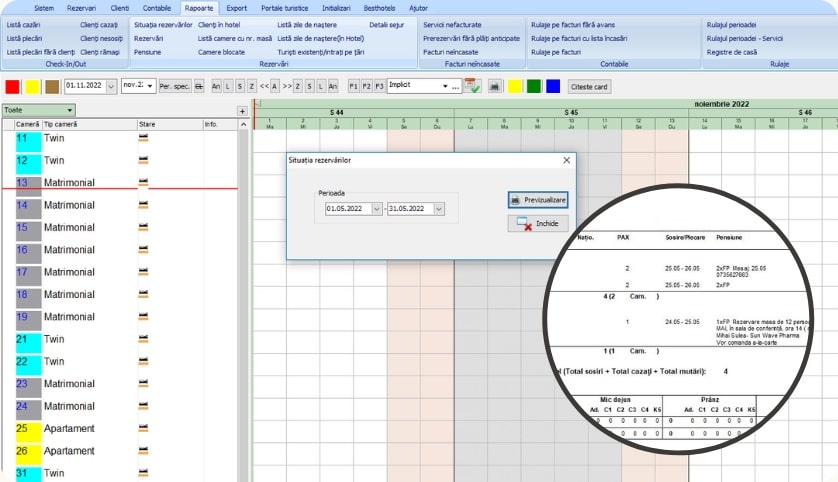Switch to the Contabile ribbon tab
The height and width of the screenshot is (482, 838).
click(156, 7)
